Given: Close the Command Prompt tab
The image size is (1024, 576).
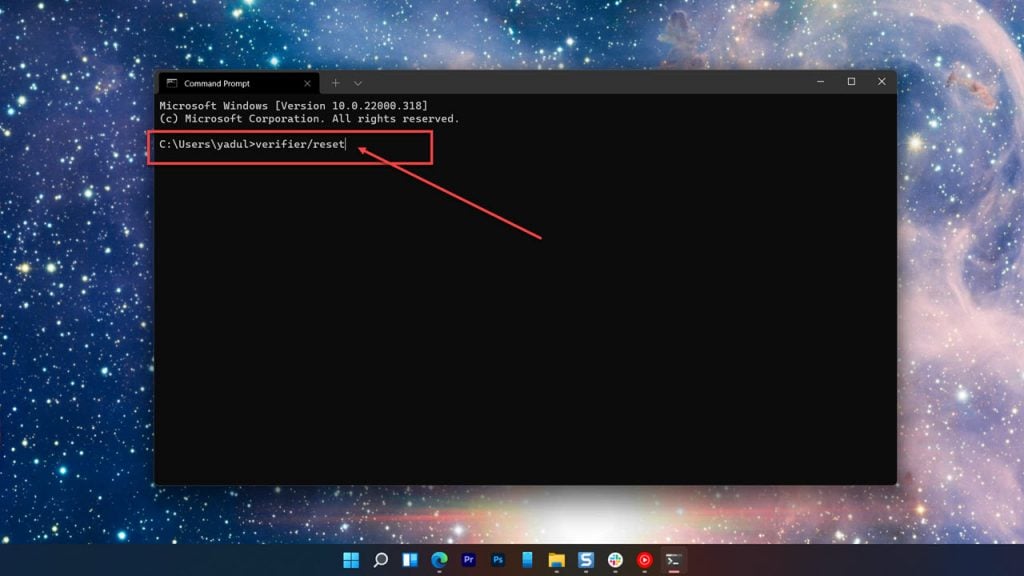Looking at the screenshot, I should pyautogui.click(x=307, y=84).
